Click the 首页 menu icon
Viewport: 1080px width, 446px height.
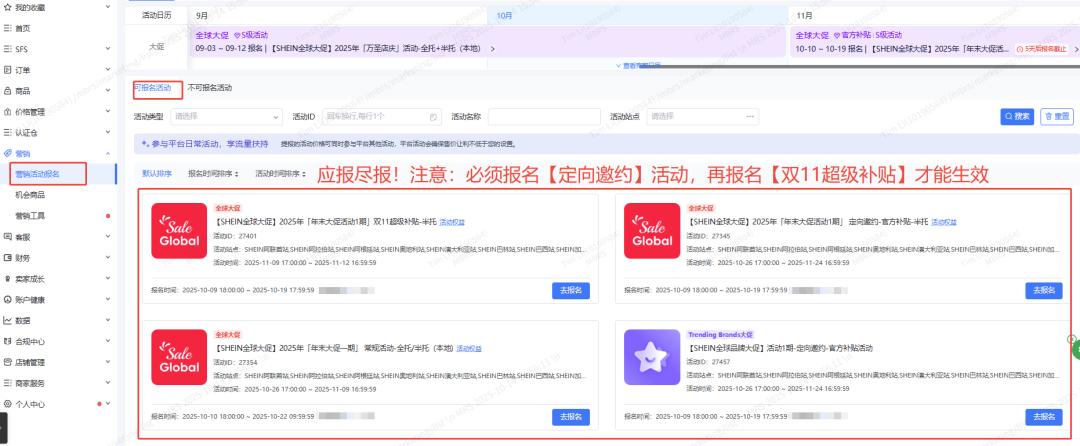pos(8,28)
